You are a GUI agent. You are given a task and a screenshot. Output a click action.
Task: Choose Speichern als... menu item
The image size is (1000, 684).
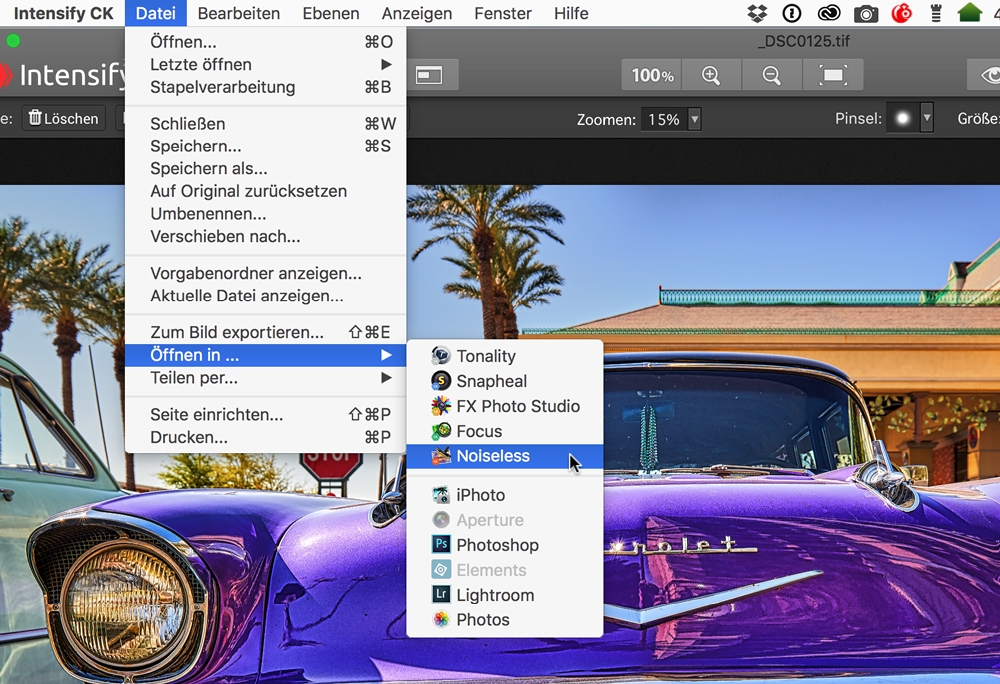pyautogui.click(x=265, y=168)
